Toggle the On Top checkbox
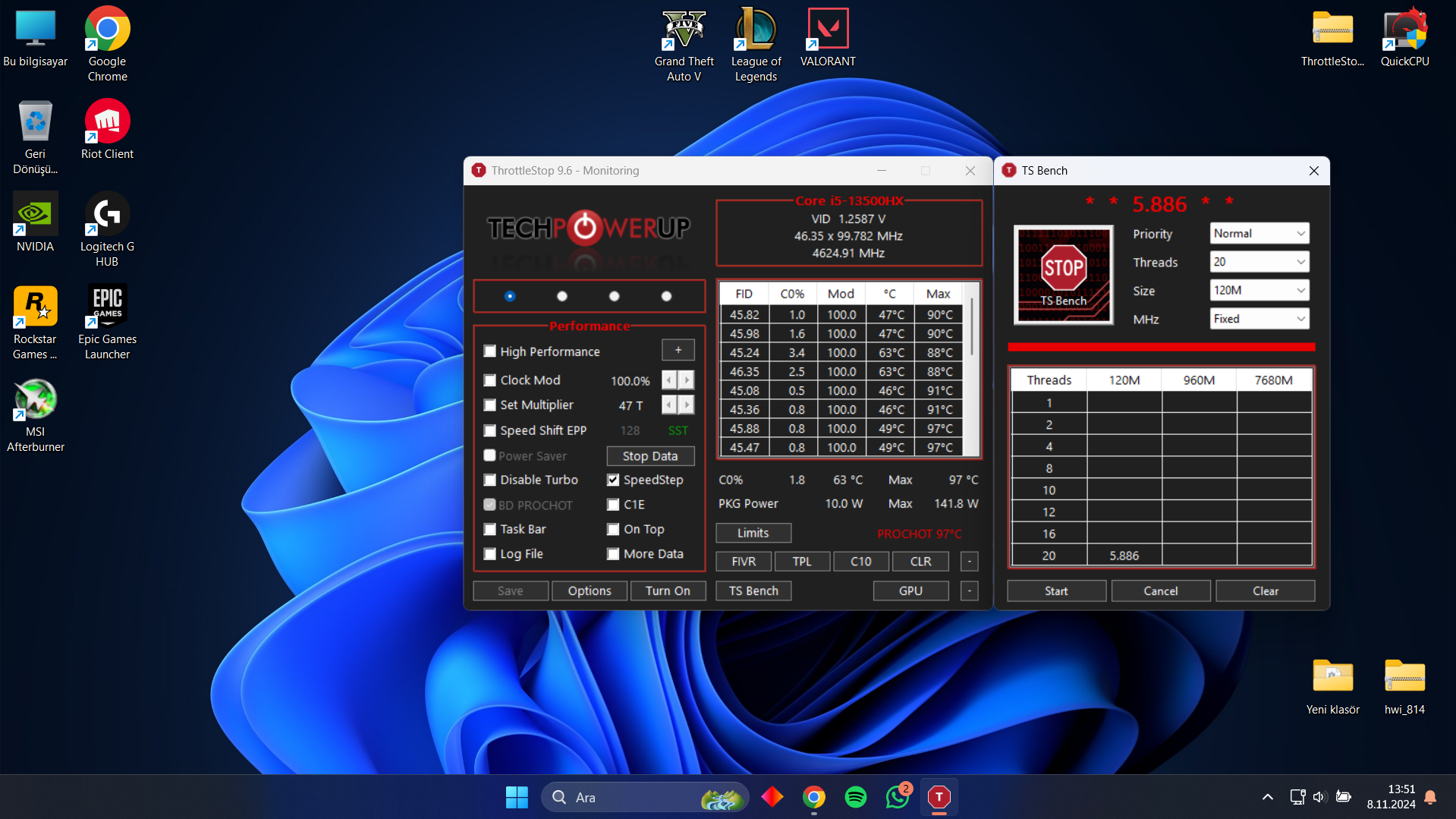This screenshot has width=1456, height=819. (613, 529)
